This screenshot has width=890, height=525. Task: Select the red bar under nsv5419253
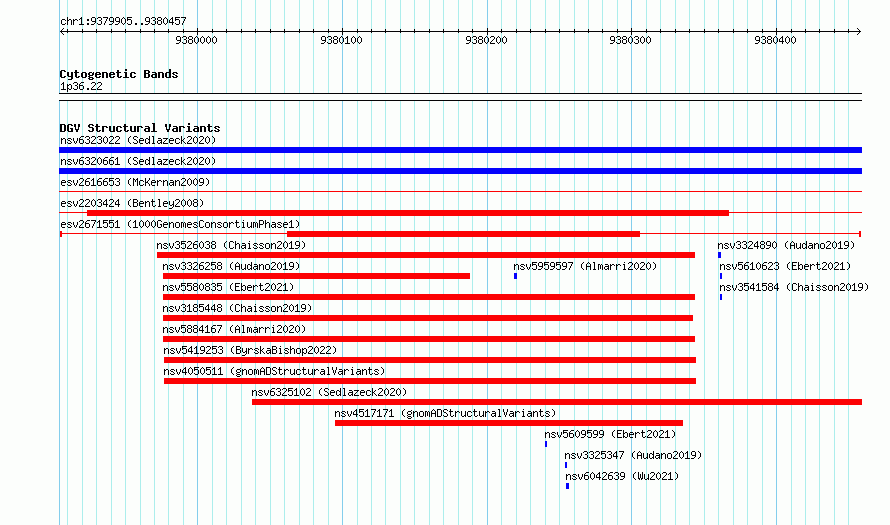click(430, 360)
